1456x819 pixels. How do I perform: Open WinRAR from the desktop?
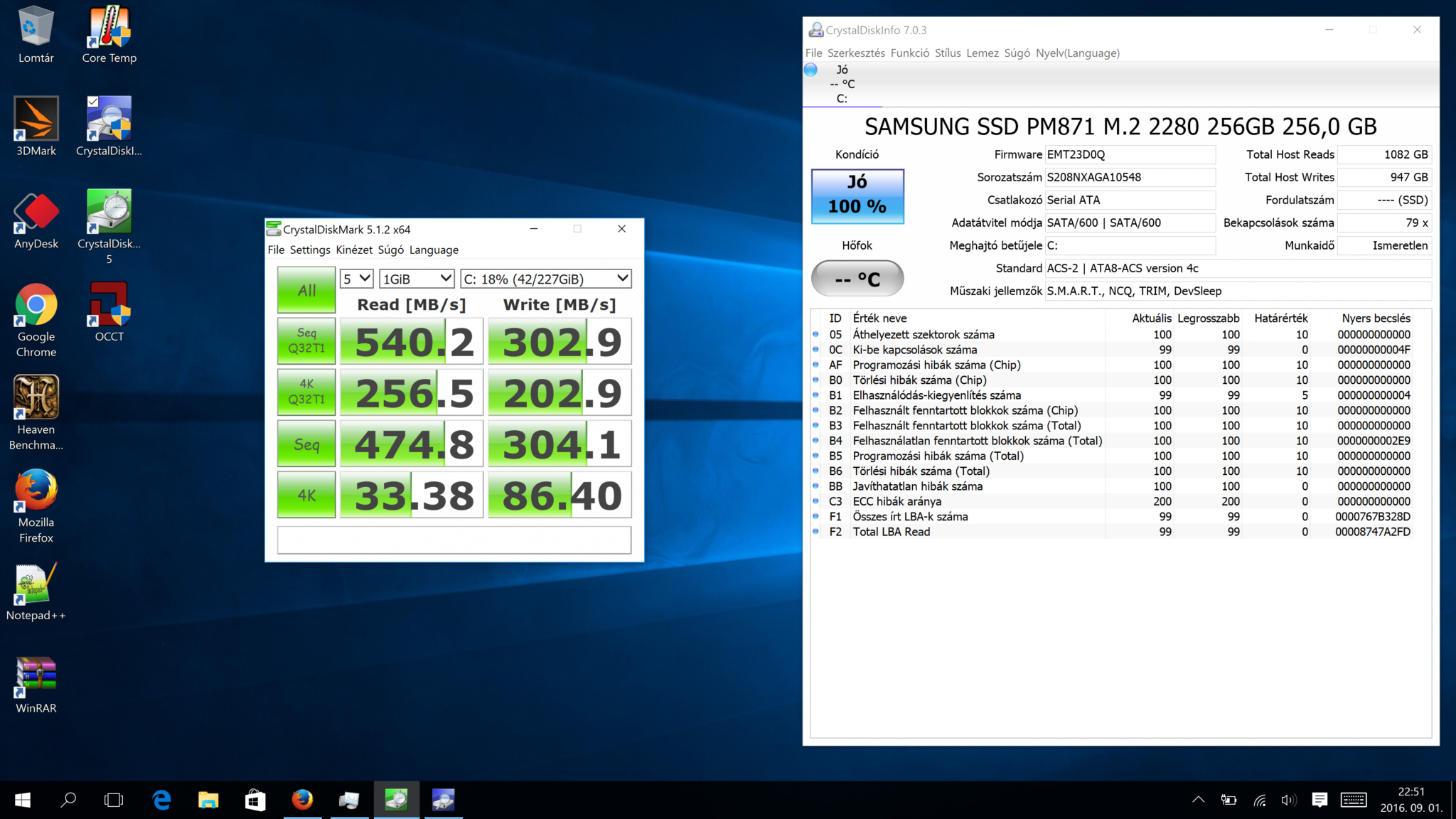[x=36, y=672]
